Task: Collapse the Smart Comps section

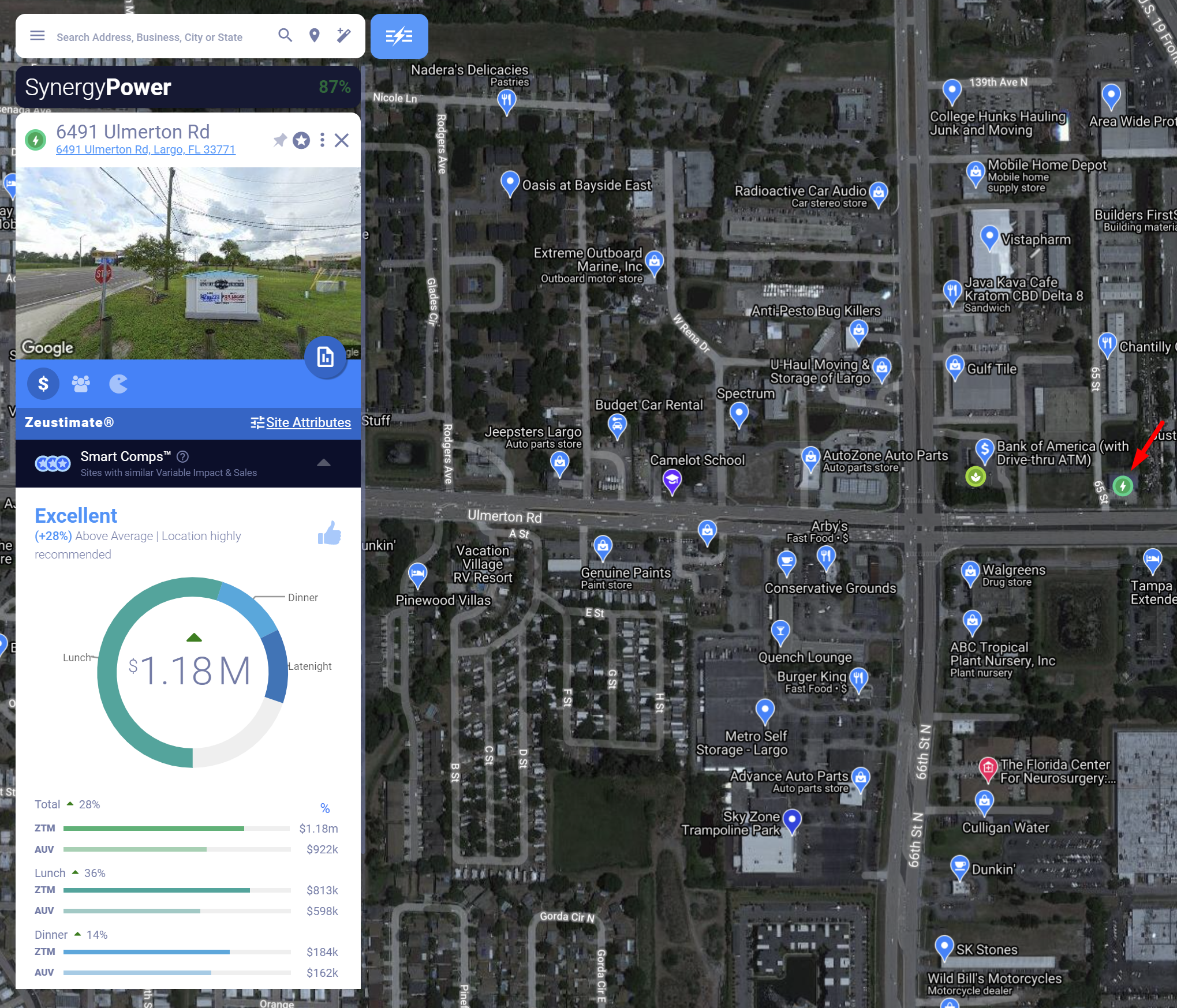Action: pyautogui.click(x=324, y=463)
